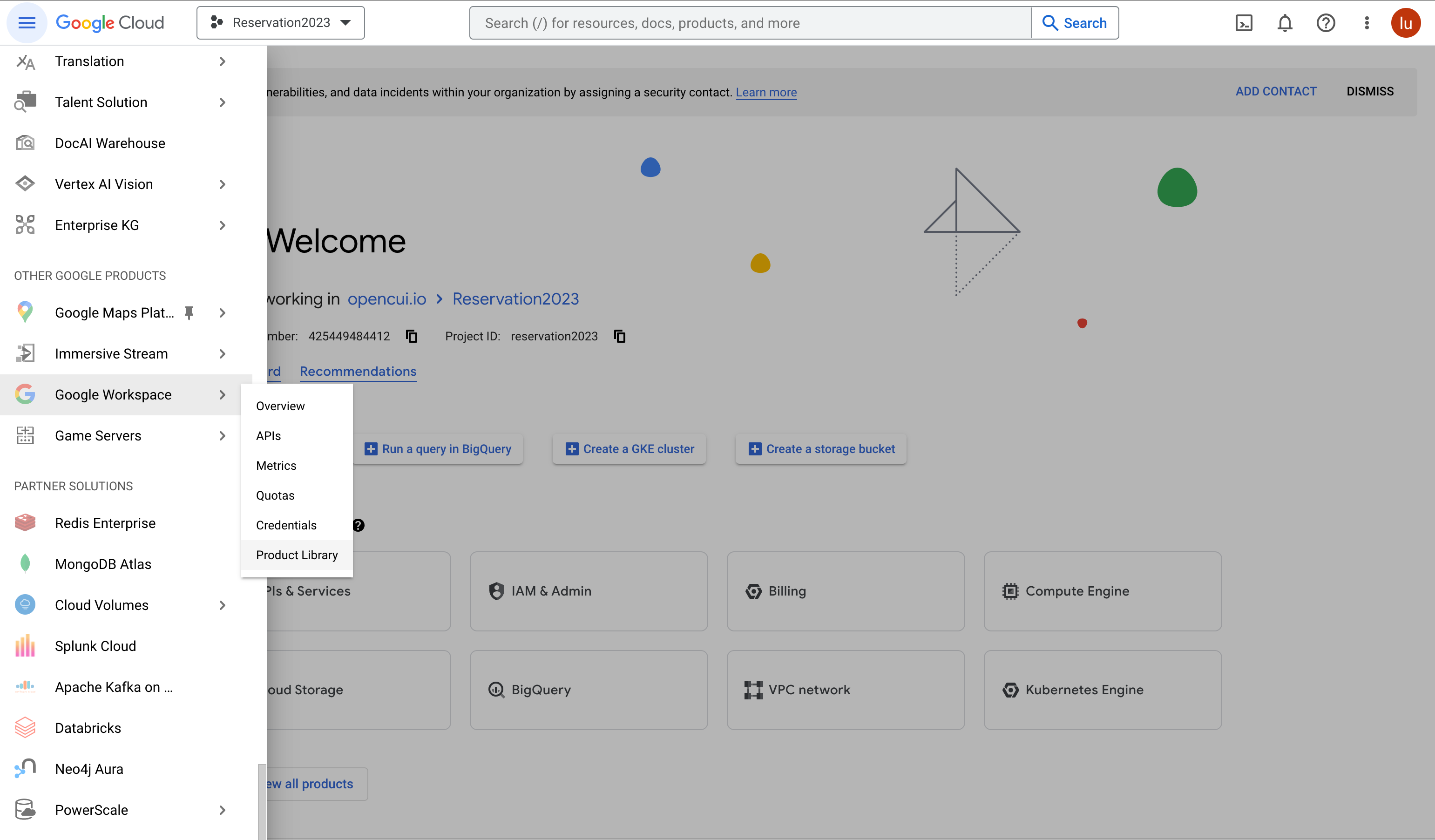Open Cloud Shell terminal icon
Screen dimensions: 1435x840
[1244, 23]
